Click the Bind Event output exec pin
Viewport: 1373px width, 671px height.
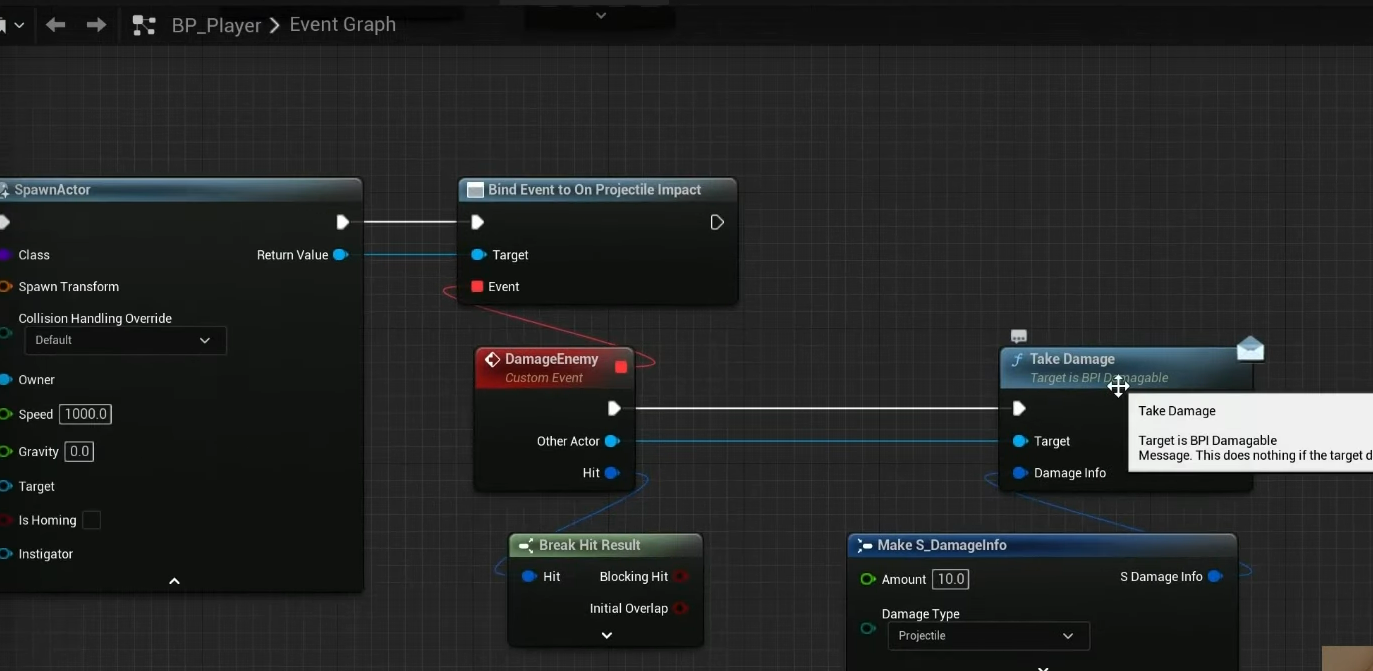point(717,222)
